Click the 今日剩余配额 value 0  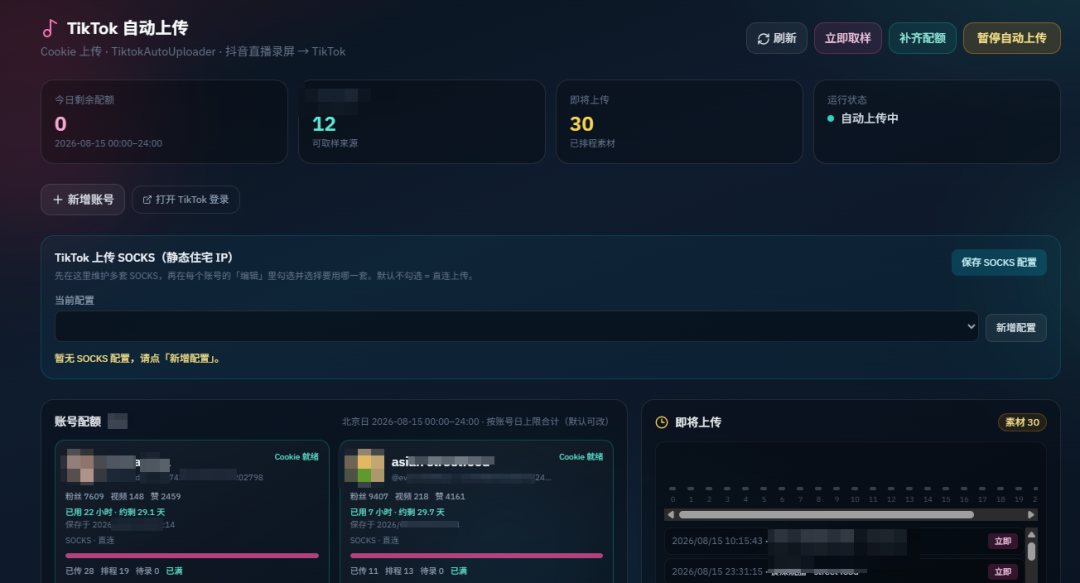click(61, 124)
